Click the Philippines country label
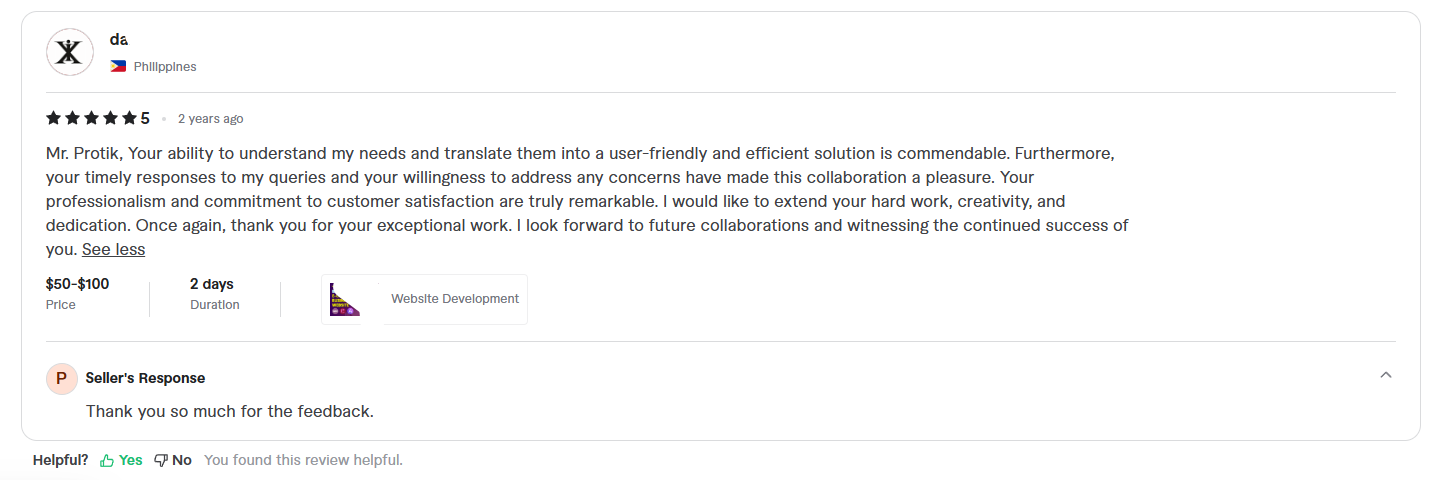 pos(165,67)
